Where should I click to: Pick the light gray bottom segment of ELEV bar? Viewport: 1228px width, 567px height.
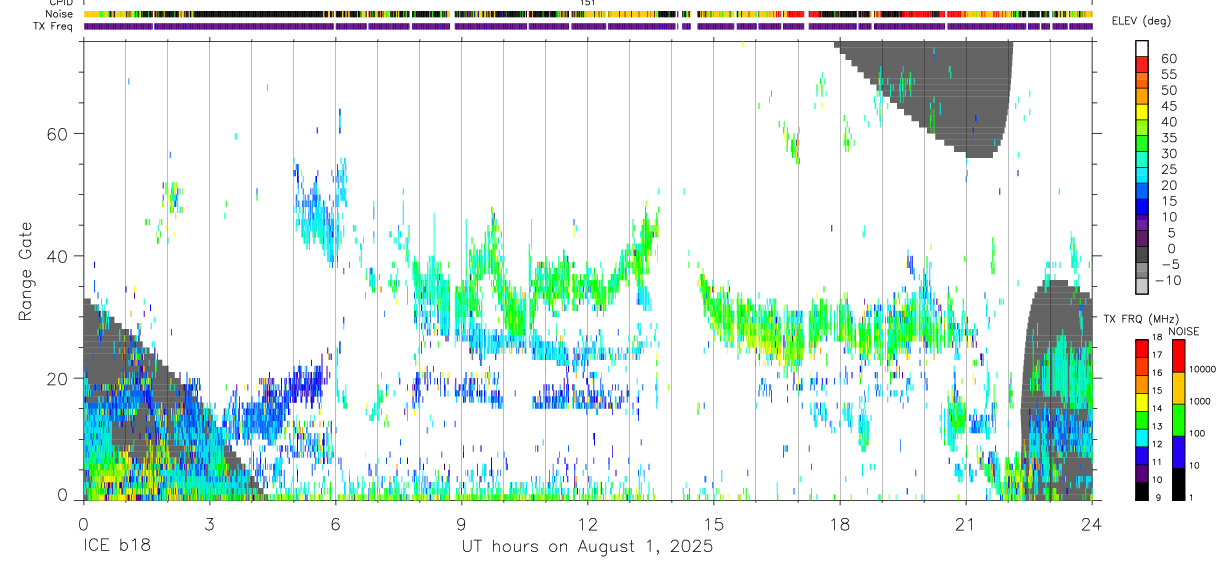(x=1141, y=287)
